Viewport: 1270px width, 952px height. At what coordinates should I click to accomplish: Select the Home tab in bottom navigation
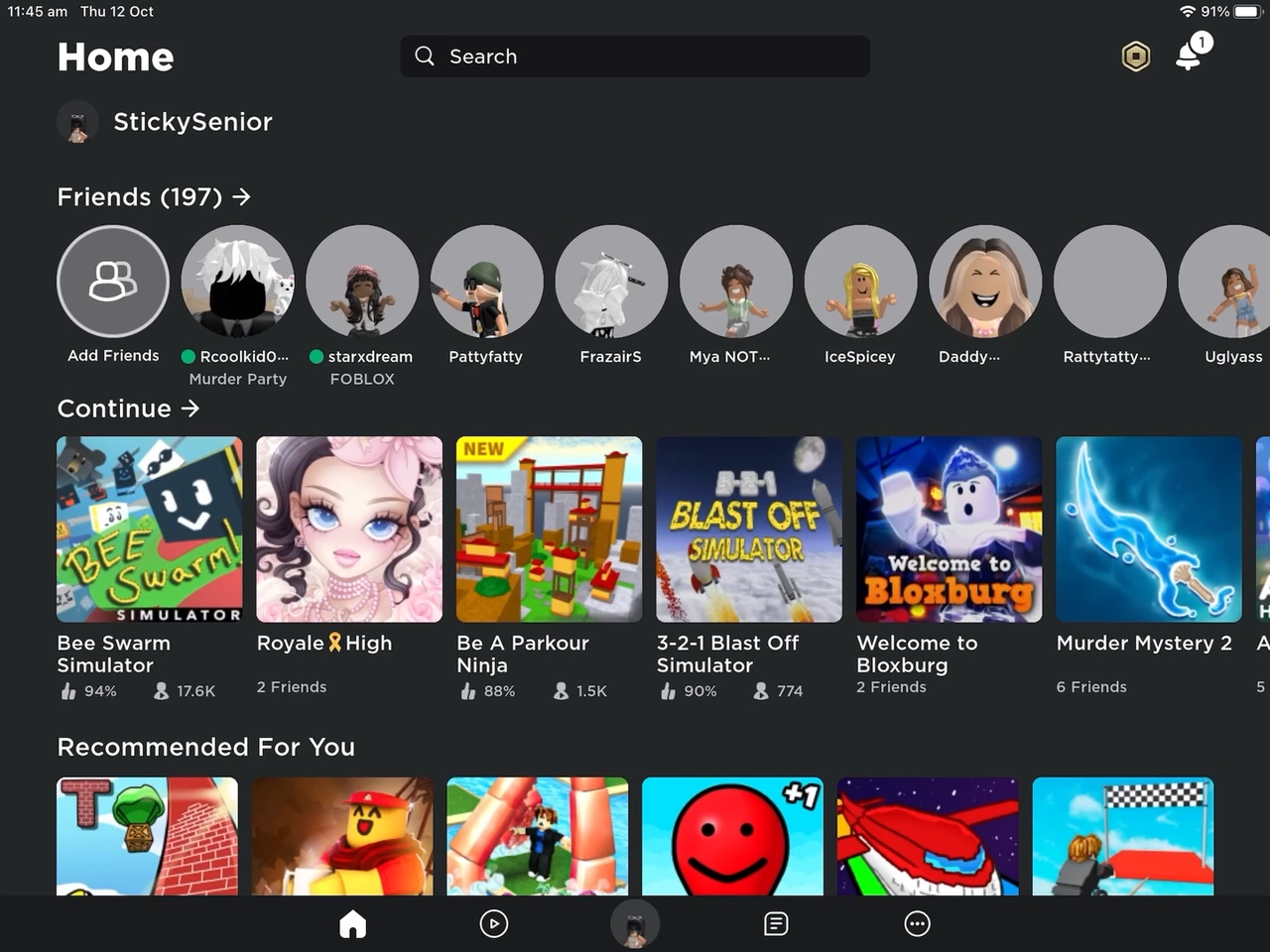[x=352, y=923]
